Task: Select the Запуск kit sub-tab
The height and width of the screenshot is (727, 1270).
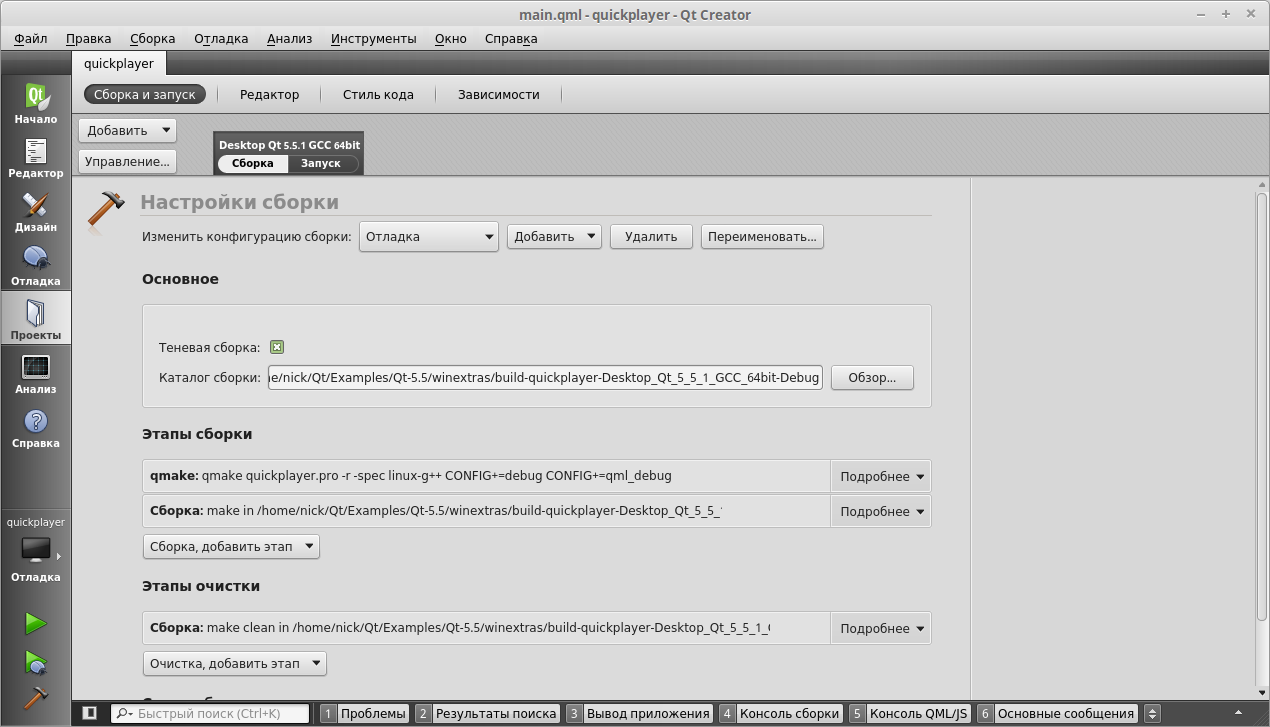Action: [x=321, y=163]
